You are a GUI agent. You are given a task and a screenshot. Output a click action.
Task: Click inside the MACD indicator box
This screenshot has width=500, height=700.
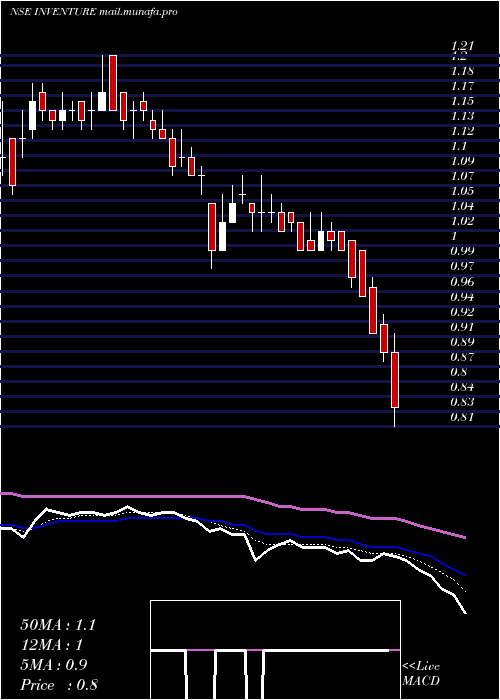[275, 650]
